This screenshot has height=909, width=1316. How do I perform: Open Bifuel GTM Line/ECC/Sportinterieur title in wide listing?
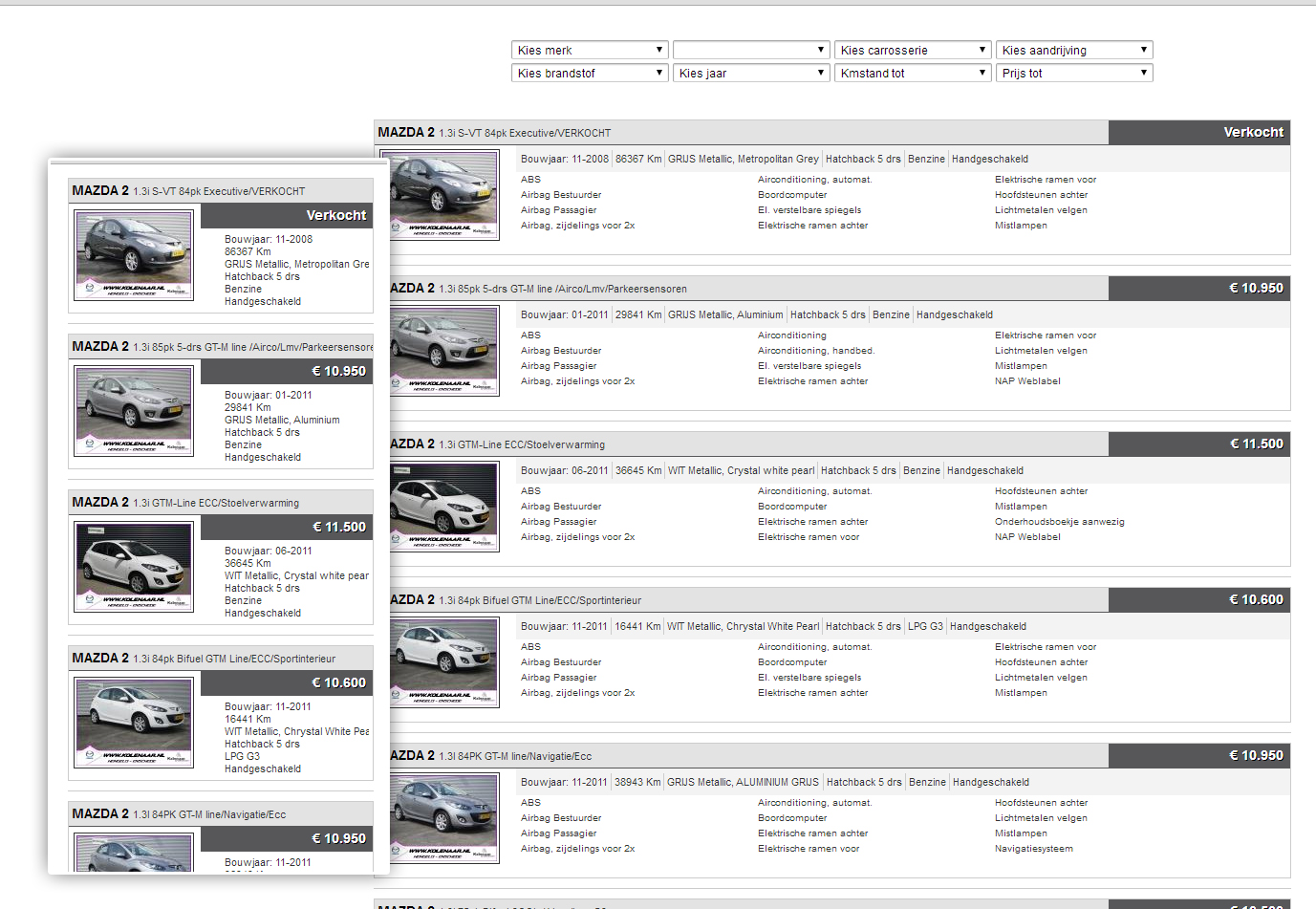pos(516,600)
